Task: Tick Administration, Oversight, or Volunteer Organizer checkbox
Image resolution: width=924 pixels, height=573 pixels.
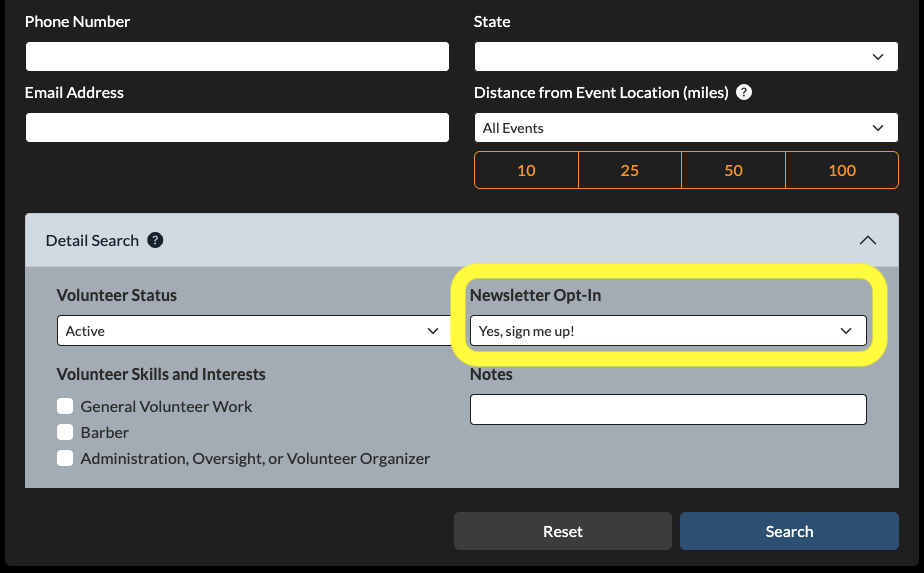Action: [65, 458]
